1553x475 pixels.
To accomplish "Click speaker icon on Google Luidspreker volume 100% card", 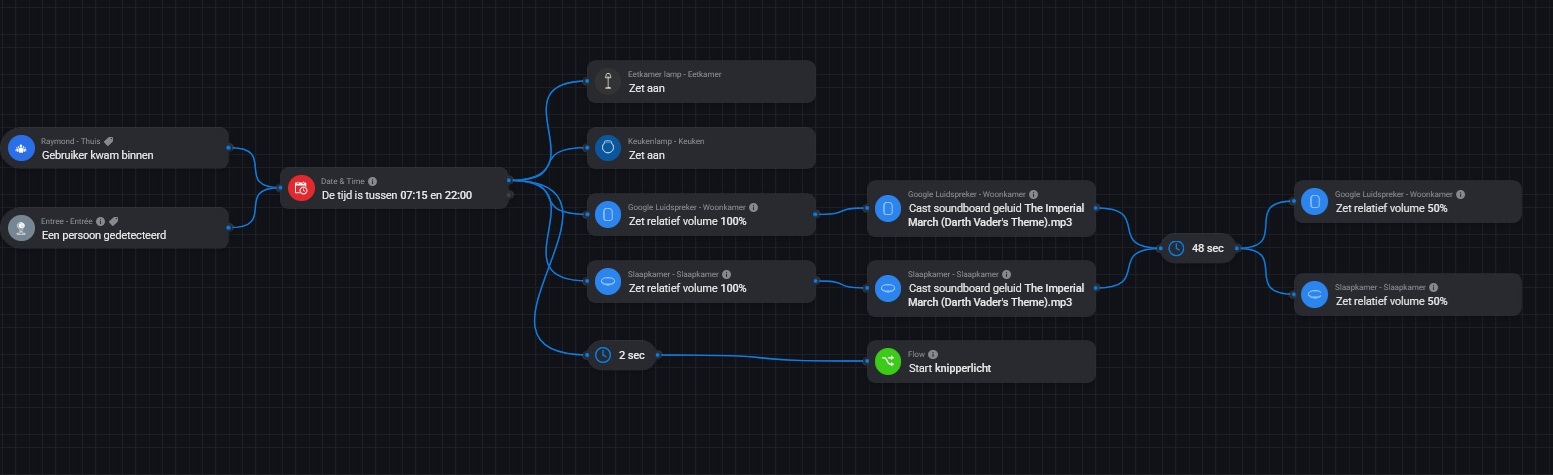I will pos(607,214).
